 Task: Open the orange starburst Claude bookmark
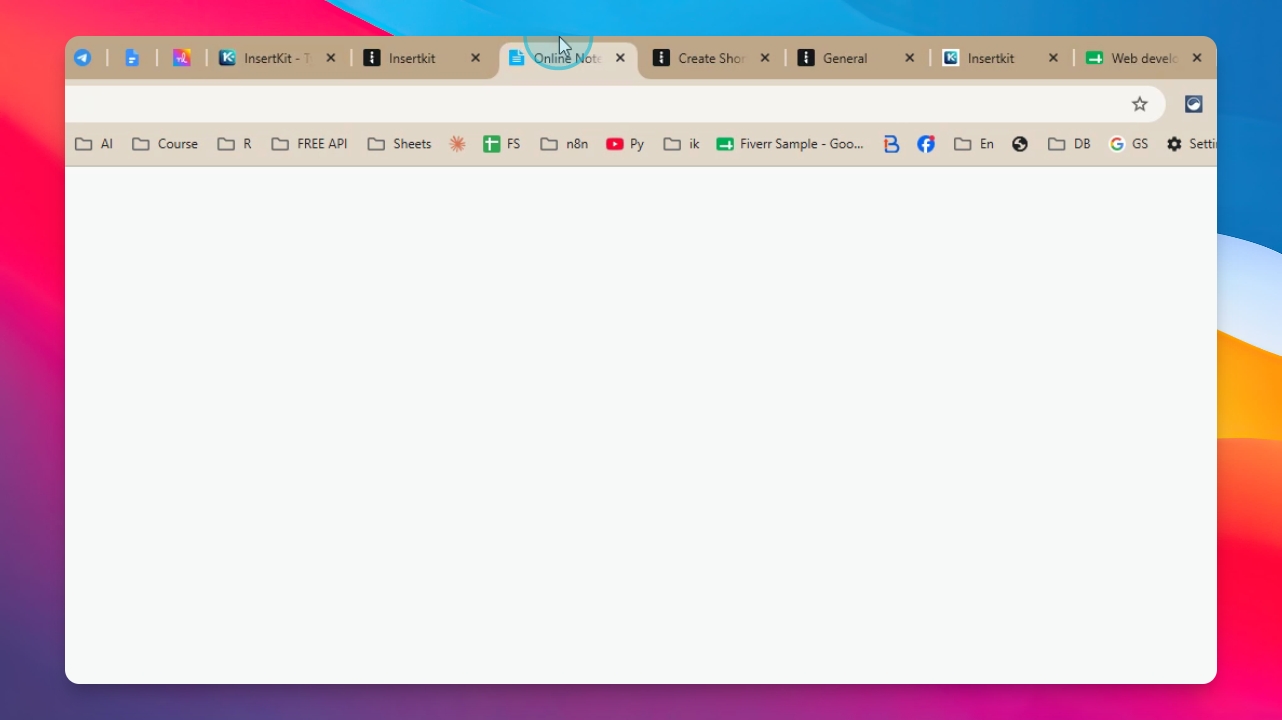point(457,144)
